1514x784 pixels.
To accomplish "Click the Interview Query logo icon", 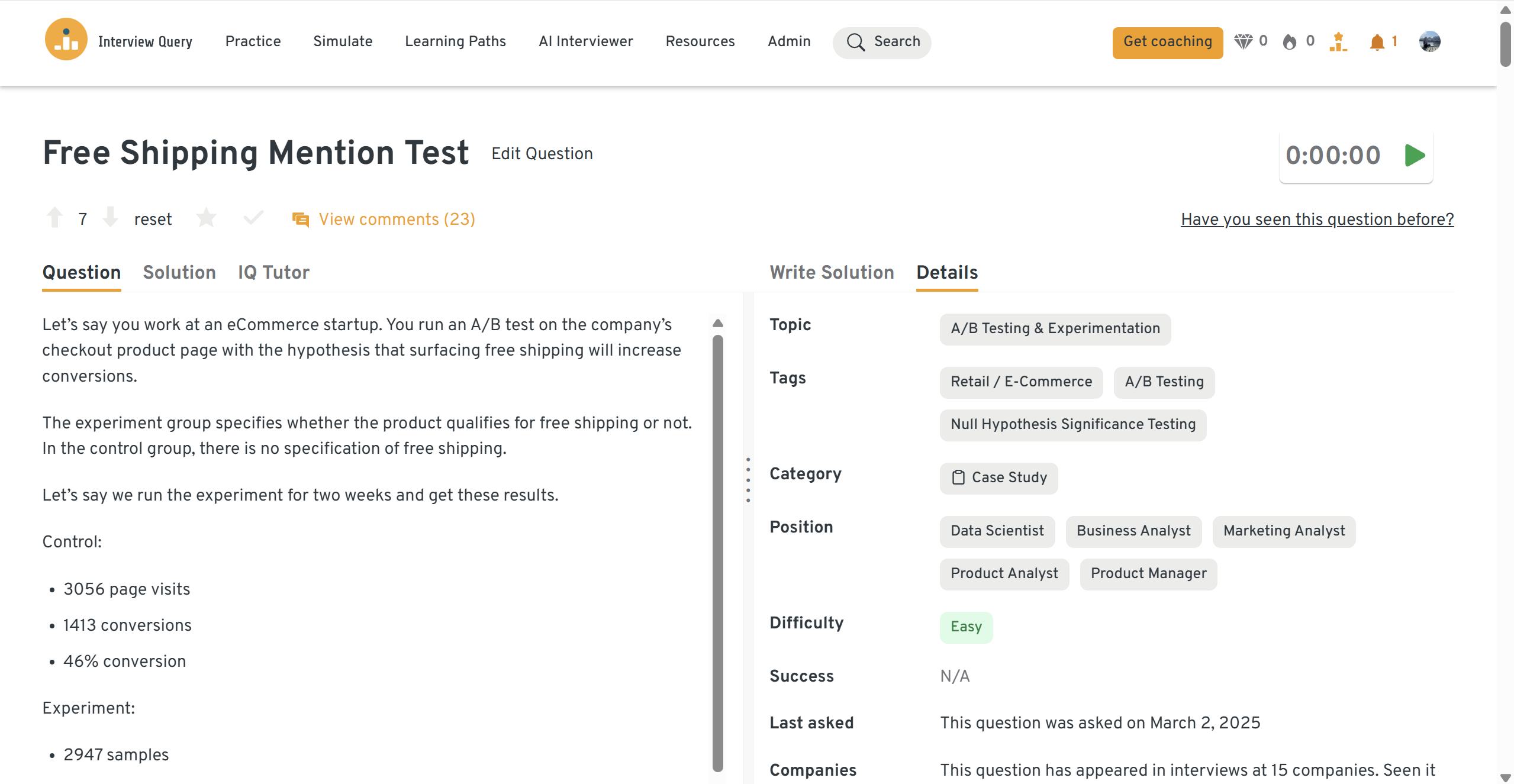I will pyautogui.click(x=66, y=40).
